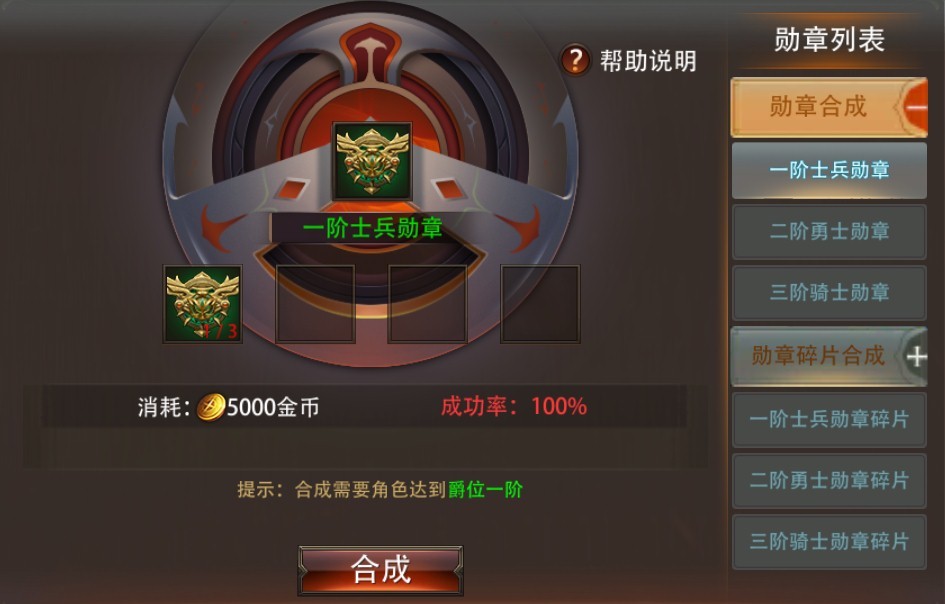Viewport: 945px width, 604px height.
Task: Open the 帮助说明 question mark icon
Action: tap(575, 60)
